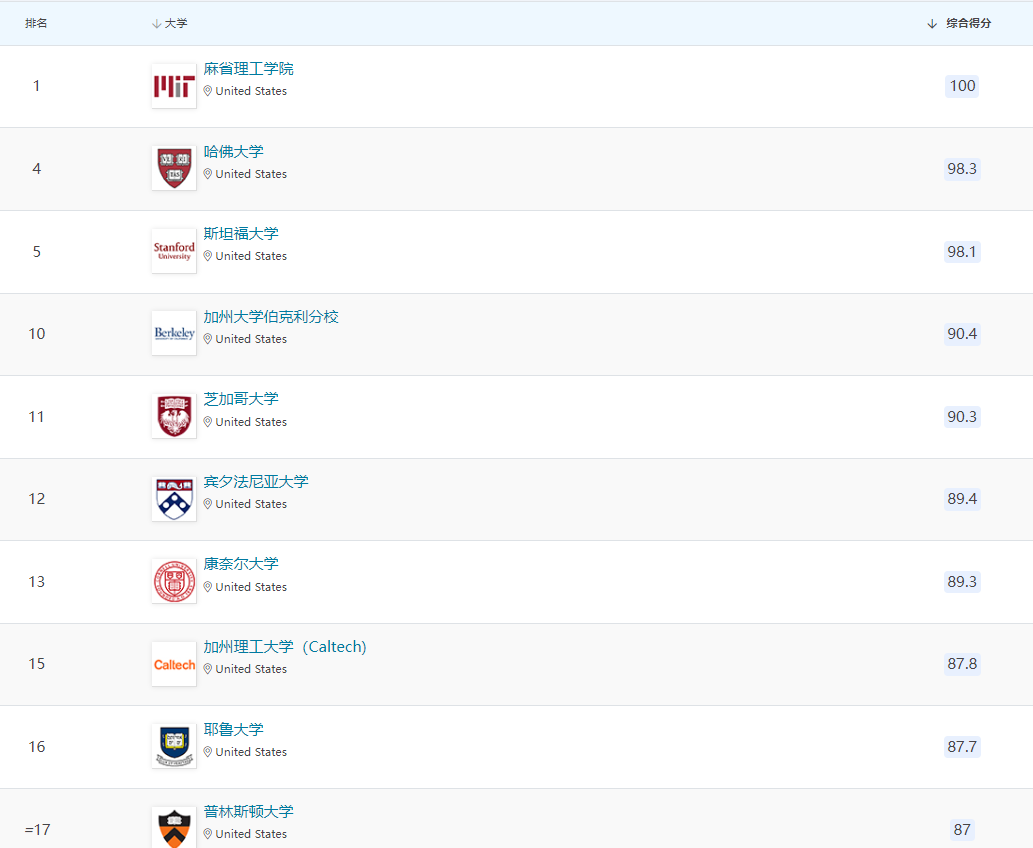
Task: Click the Harvard crest logo
Action: tap(174, 168)
